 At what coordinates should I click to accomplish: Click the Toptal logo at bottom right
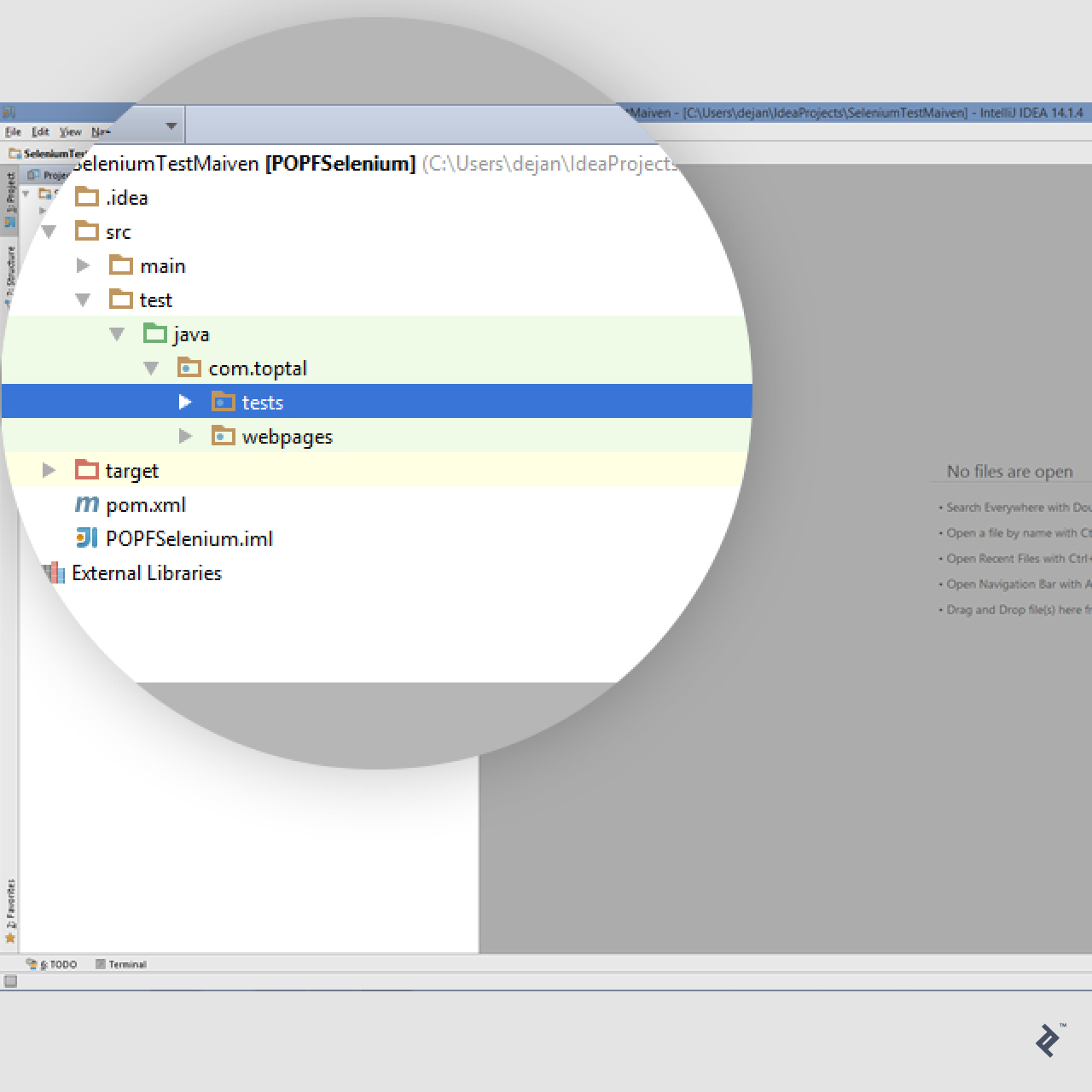[1048, 1039]
